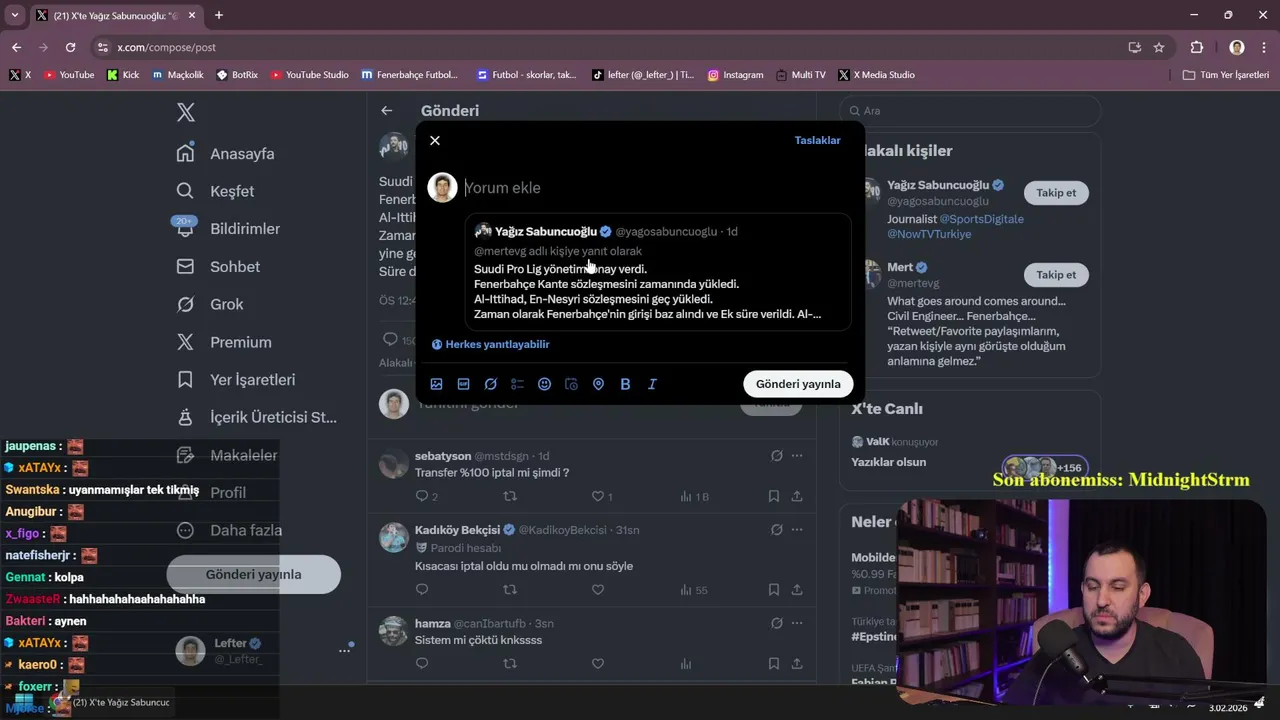The width and height of the screenshot is (1280, 720).
Task: Like sebatyson's post
Action: pyautogui.click(x=598, y=496)
